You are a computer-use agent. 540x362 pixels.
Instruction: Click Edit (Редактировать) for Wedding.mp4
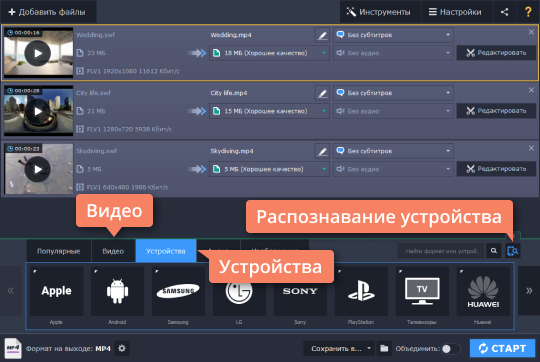[496, 53]
